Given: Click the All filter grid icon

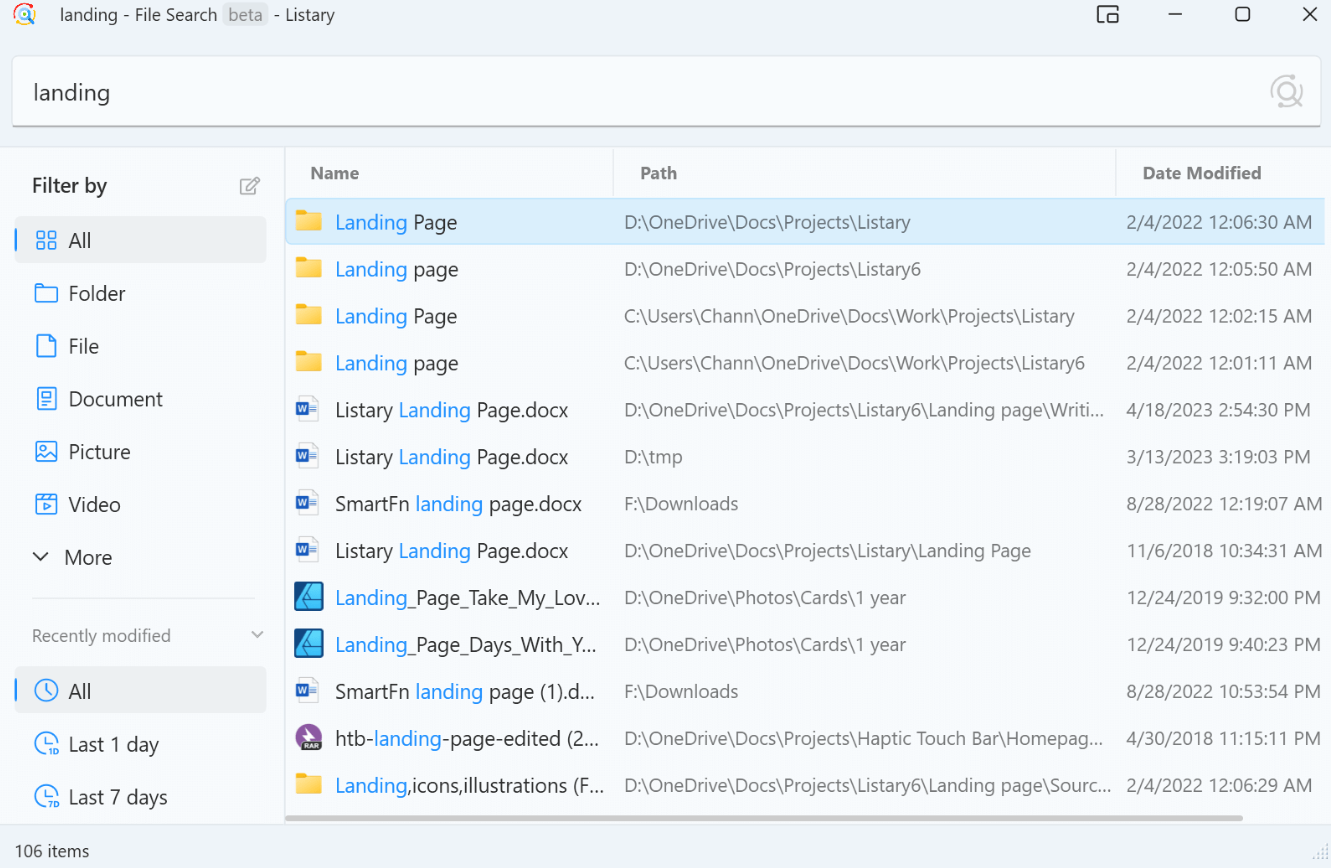Looking at the screenshot, I should [46, 240].
